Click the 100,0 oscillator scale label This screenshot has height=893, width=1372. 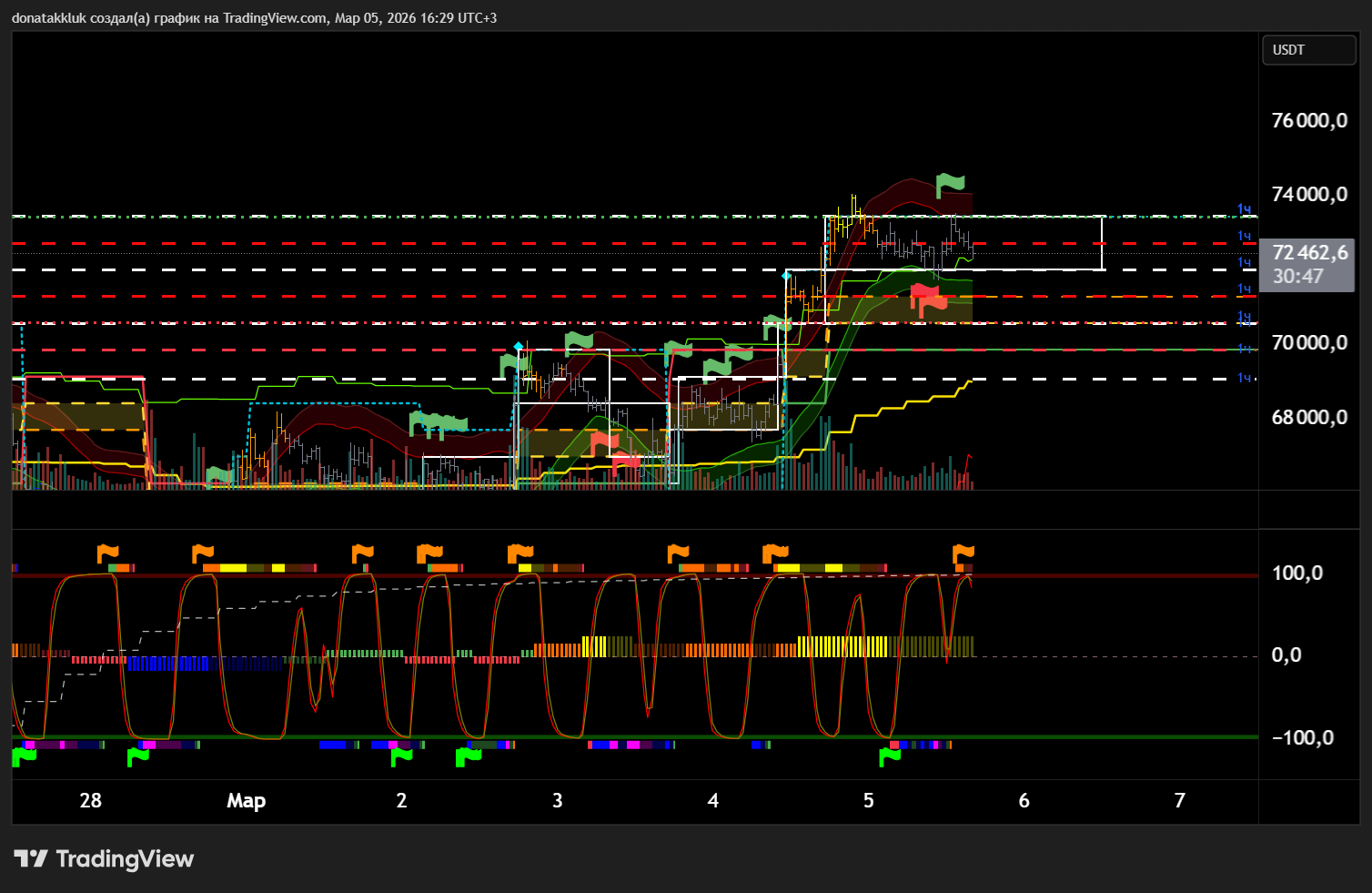click(x=1296, y=573)
